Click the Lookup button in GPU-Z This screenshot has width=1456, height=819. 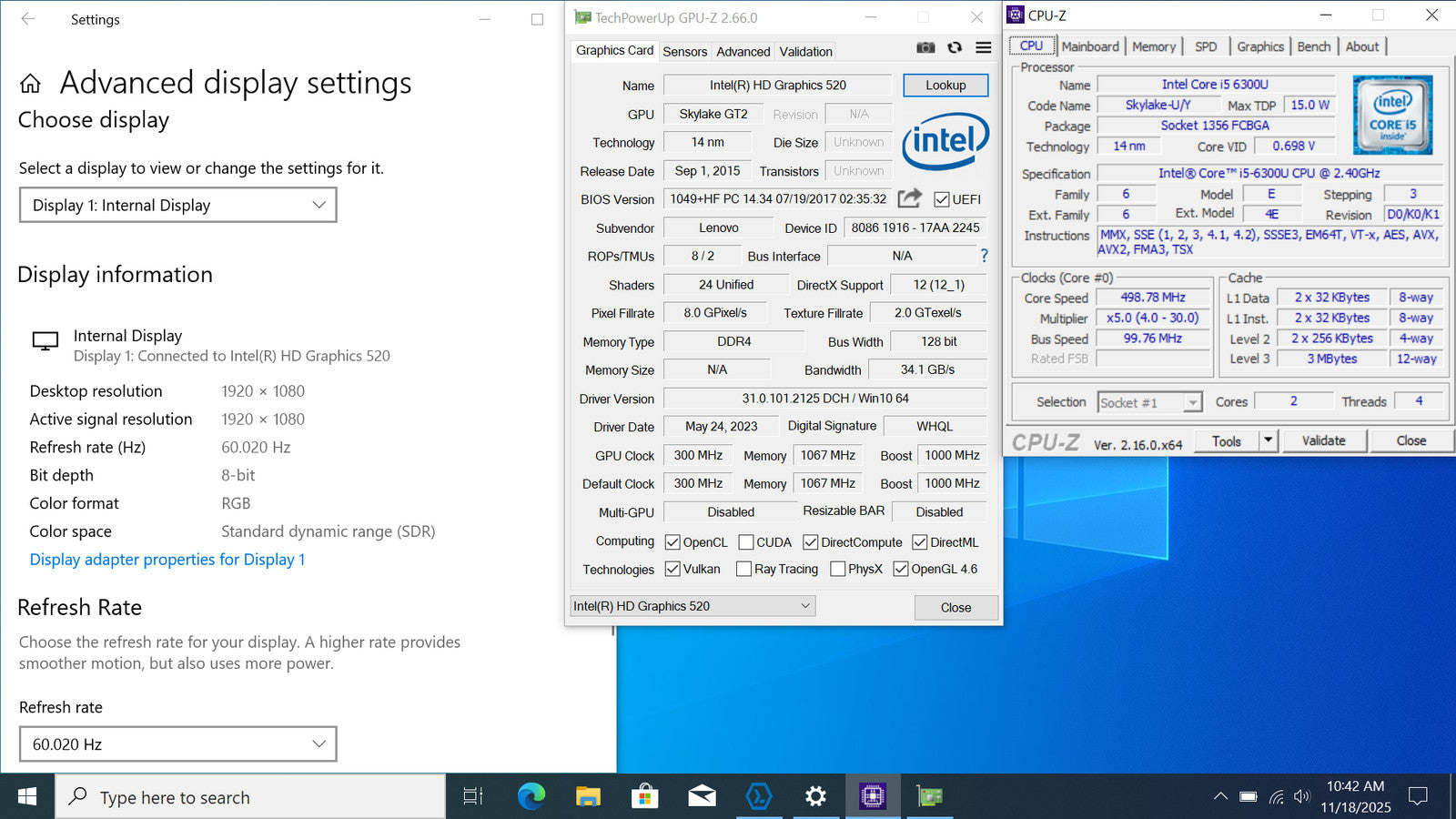945,85
